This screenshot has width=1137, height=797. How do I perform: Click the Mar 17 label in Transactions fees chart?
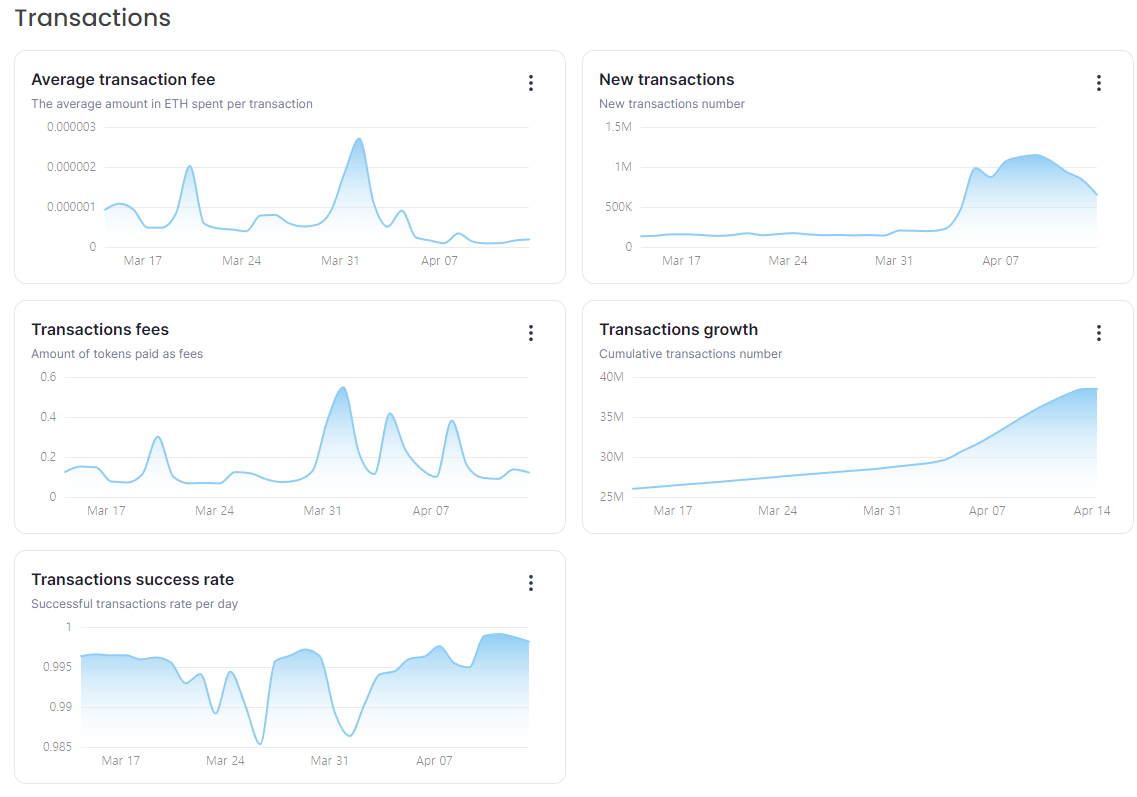coord(106,511)
